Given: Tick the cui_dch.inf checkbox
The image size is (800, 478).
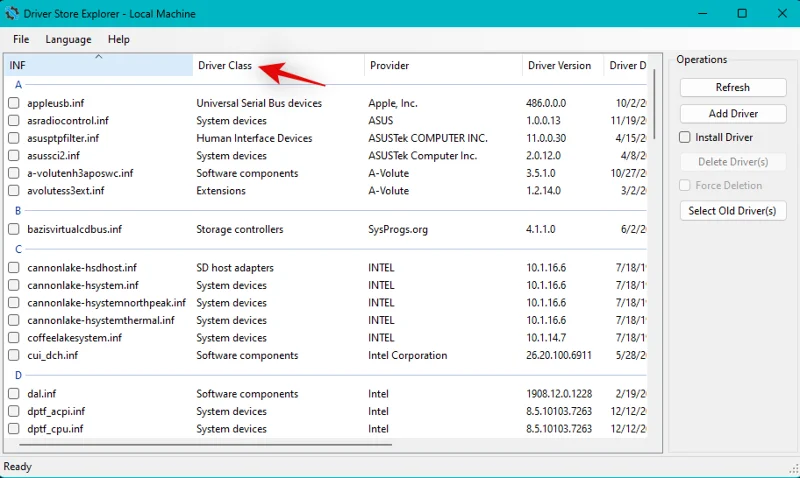Looking at the screenshot, I should pyautogui.click(x=14, y=355).
